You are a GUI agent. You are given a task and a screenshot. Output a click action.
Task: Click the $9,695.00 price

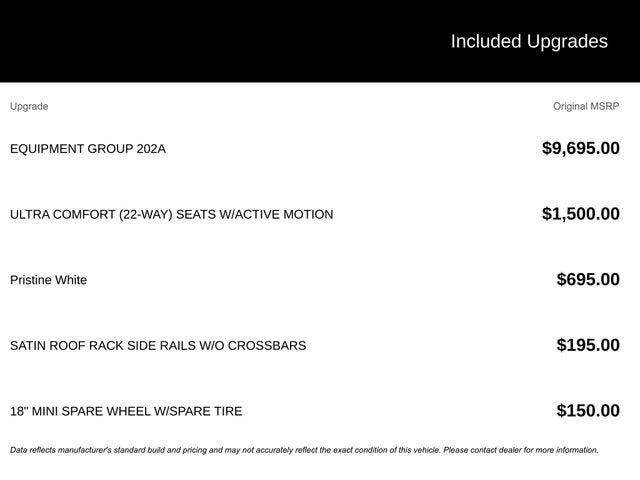[580, 148]
